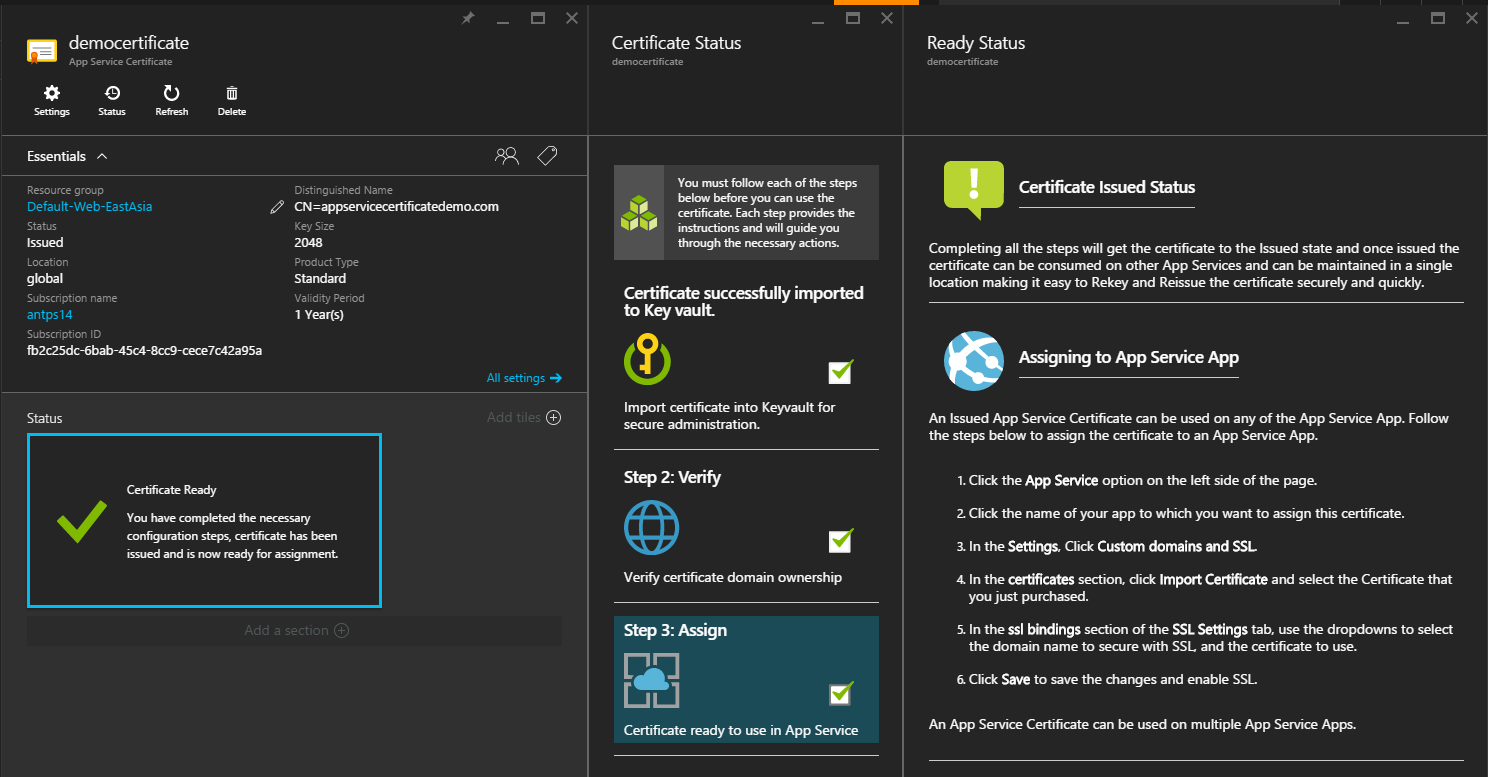This screenshot has height=777, width=1488.
Task: Click 'Certificate ready to use in App Service' text
Action: pyautogui.click(x=741, y=730)
